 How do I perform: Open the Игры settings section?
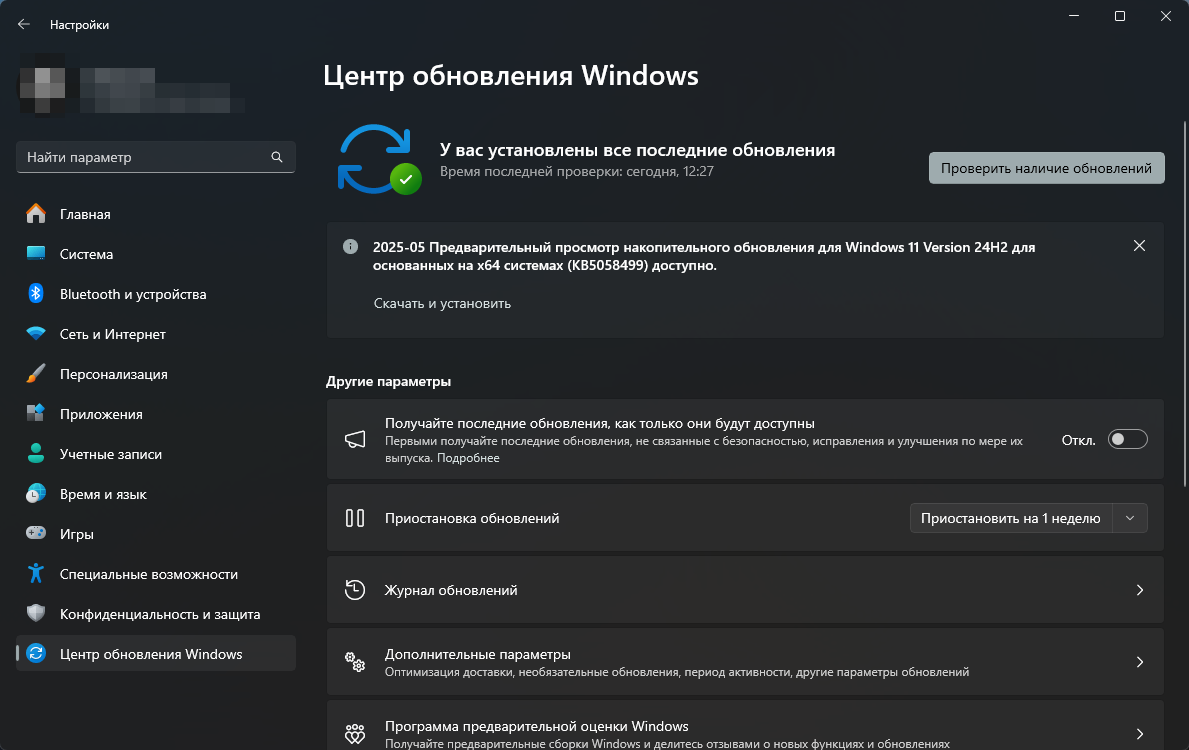pos(155,534)
